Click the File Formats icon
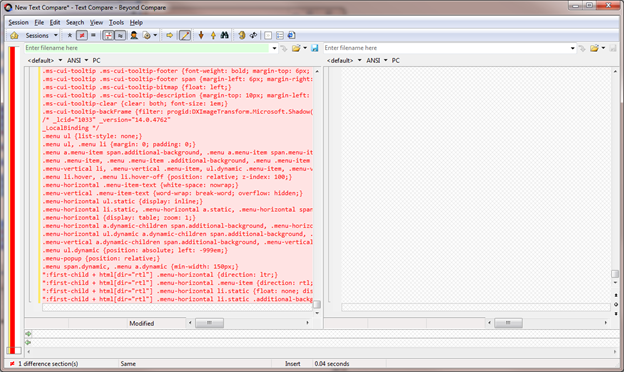Screen dimensions: 624x372 click(147, 35)
